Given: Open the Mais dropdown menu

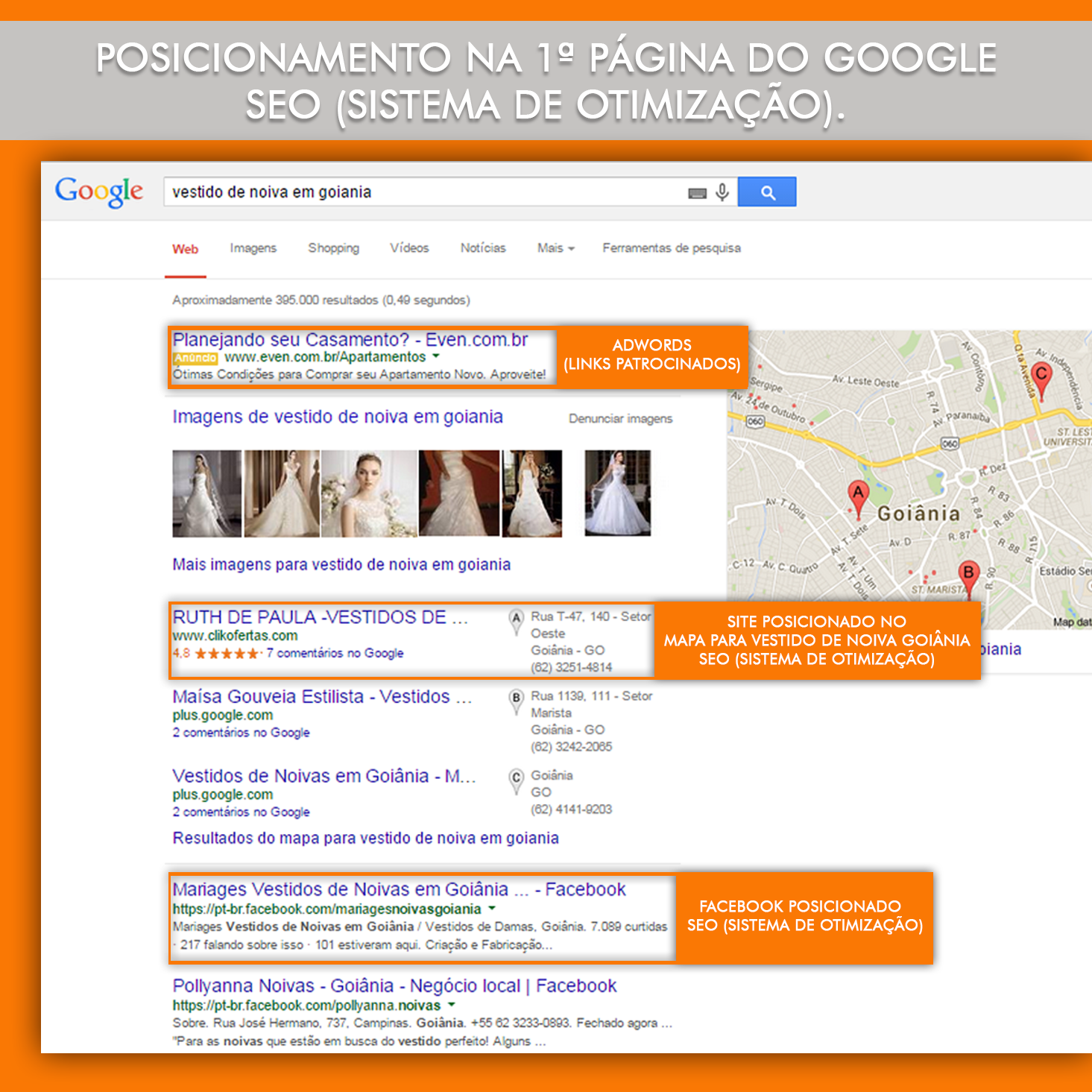Looking at the screenshot, I should pos(556,248).
